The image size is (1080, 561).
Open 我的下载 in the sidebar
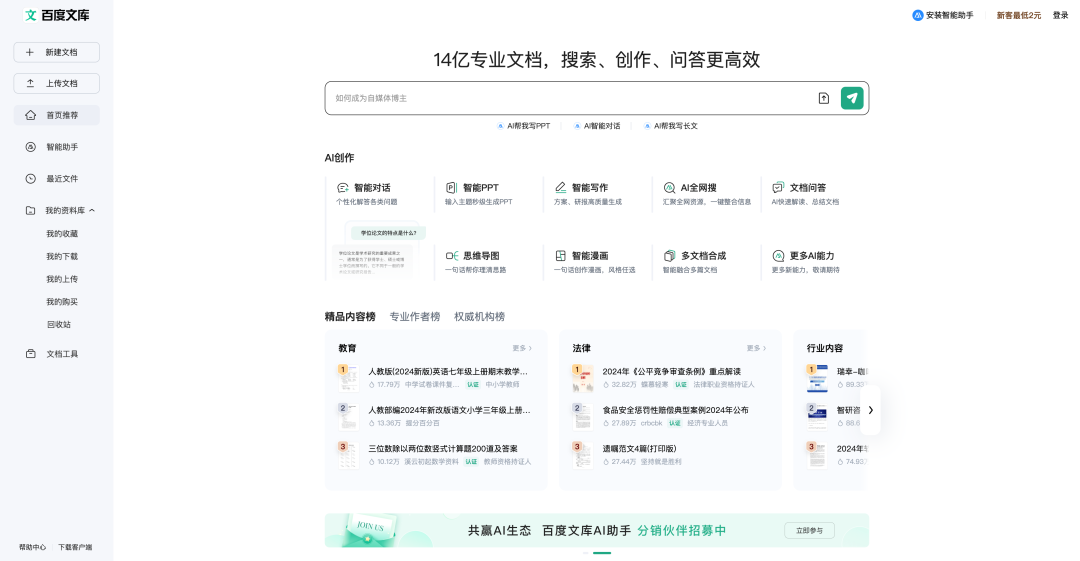pos(62,256)
